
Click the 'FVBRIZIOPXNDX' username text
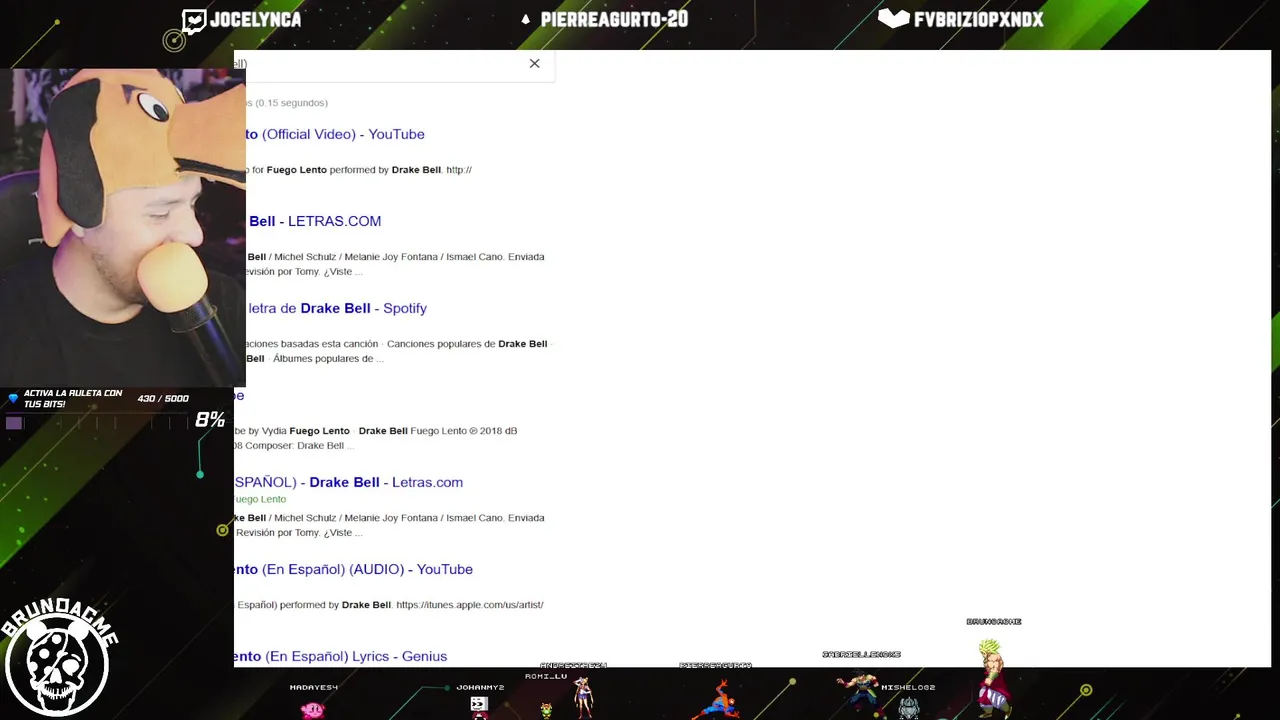(979, 19)
